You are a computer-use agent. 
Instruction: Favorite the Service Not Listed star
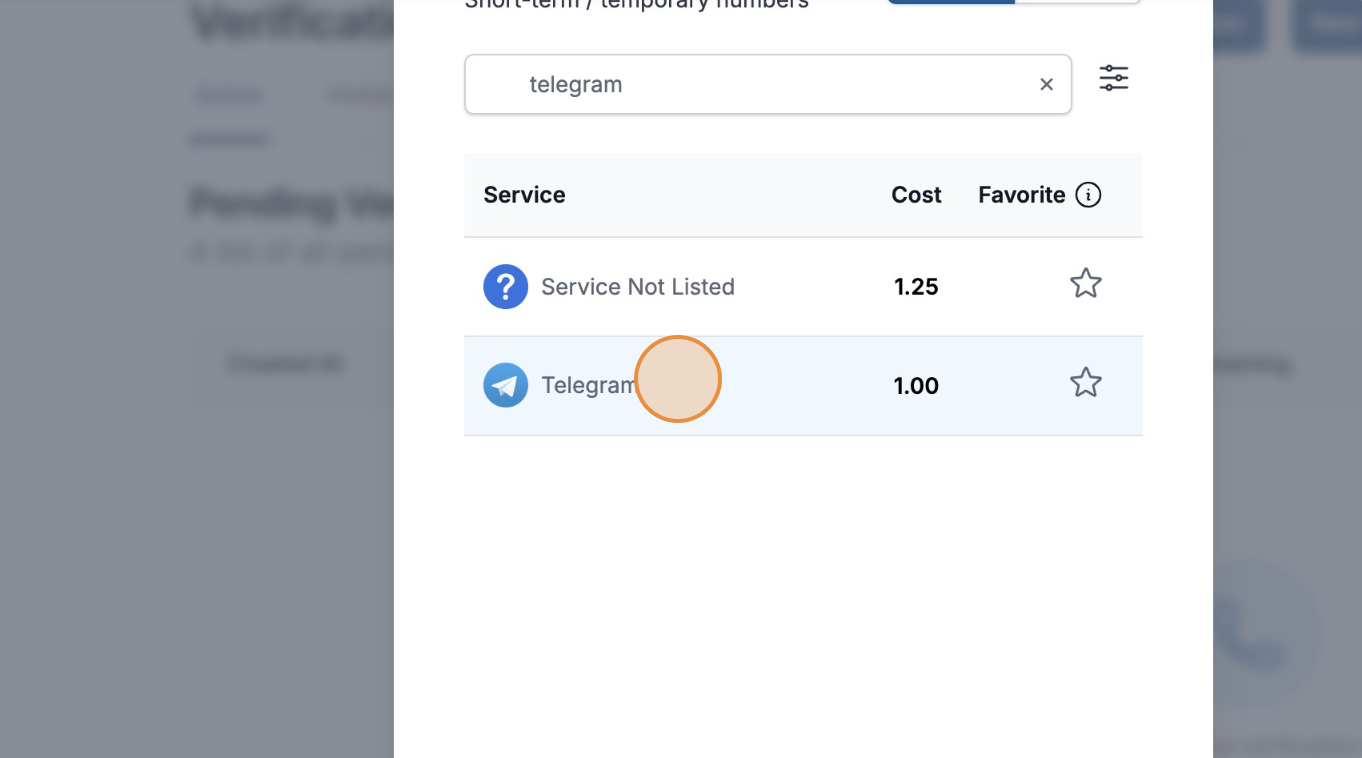1086,285
